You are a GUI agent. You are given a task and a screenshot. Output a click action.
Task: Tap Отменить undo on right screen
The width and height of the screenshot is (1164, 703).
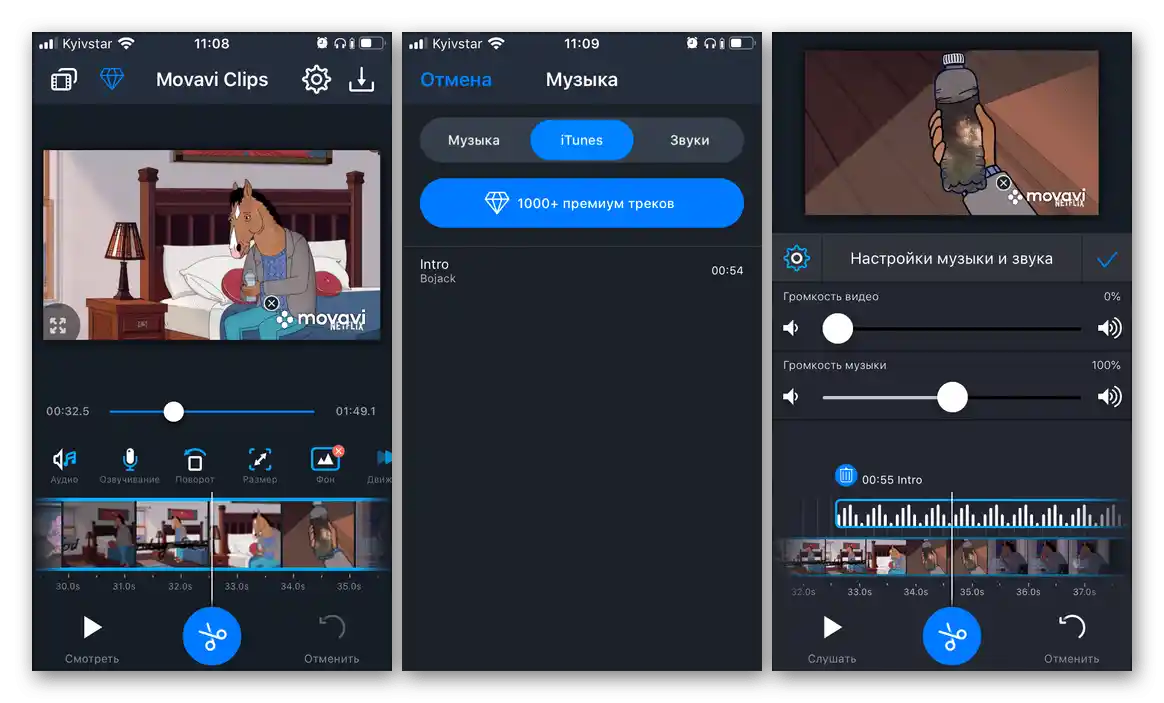[x=1071, y=638]
